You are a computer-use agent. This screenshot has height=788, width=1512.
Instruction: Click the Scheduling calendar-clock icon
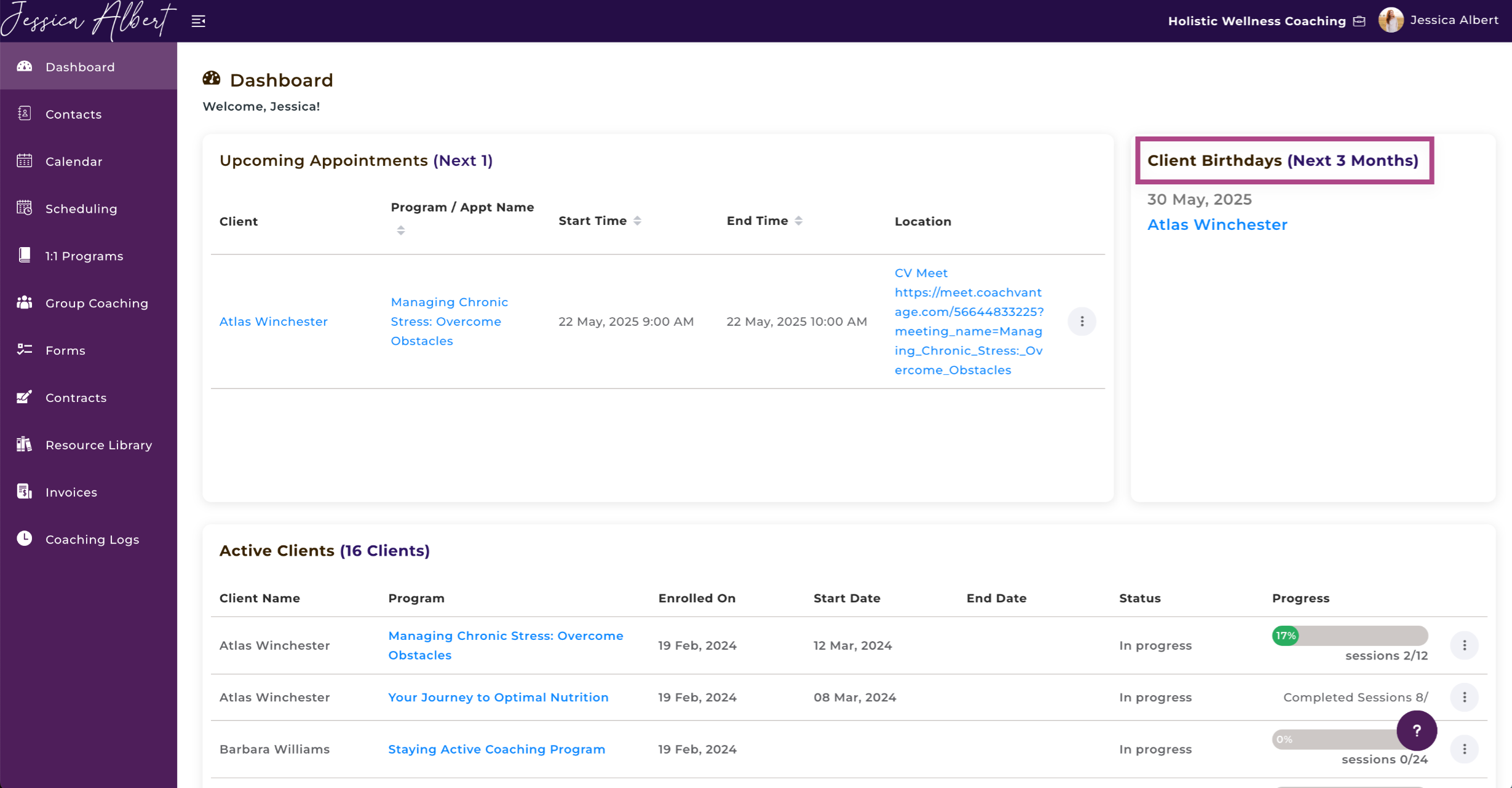[25, 208]
